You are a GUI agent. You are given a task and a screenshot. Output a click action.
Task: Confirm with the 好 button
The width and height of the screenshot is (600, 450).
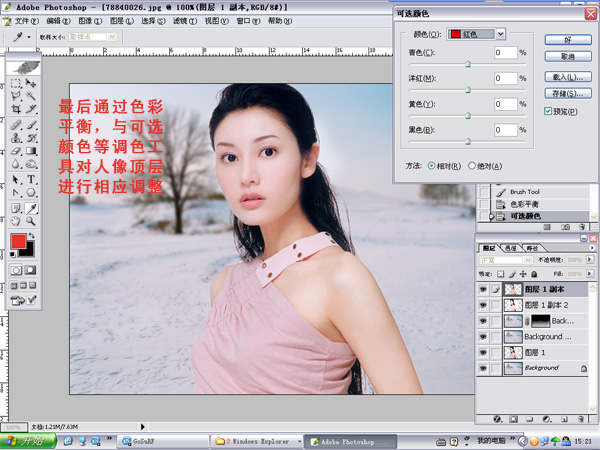point(568,39)
